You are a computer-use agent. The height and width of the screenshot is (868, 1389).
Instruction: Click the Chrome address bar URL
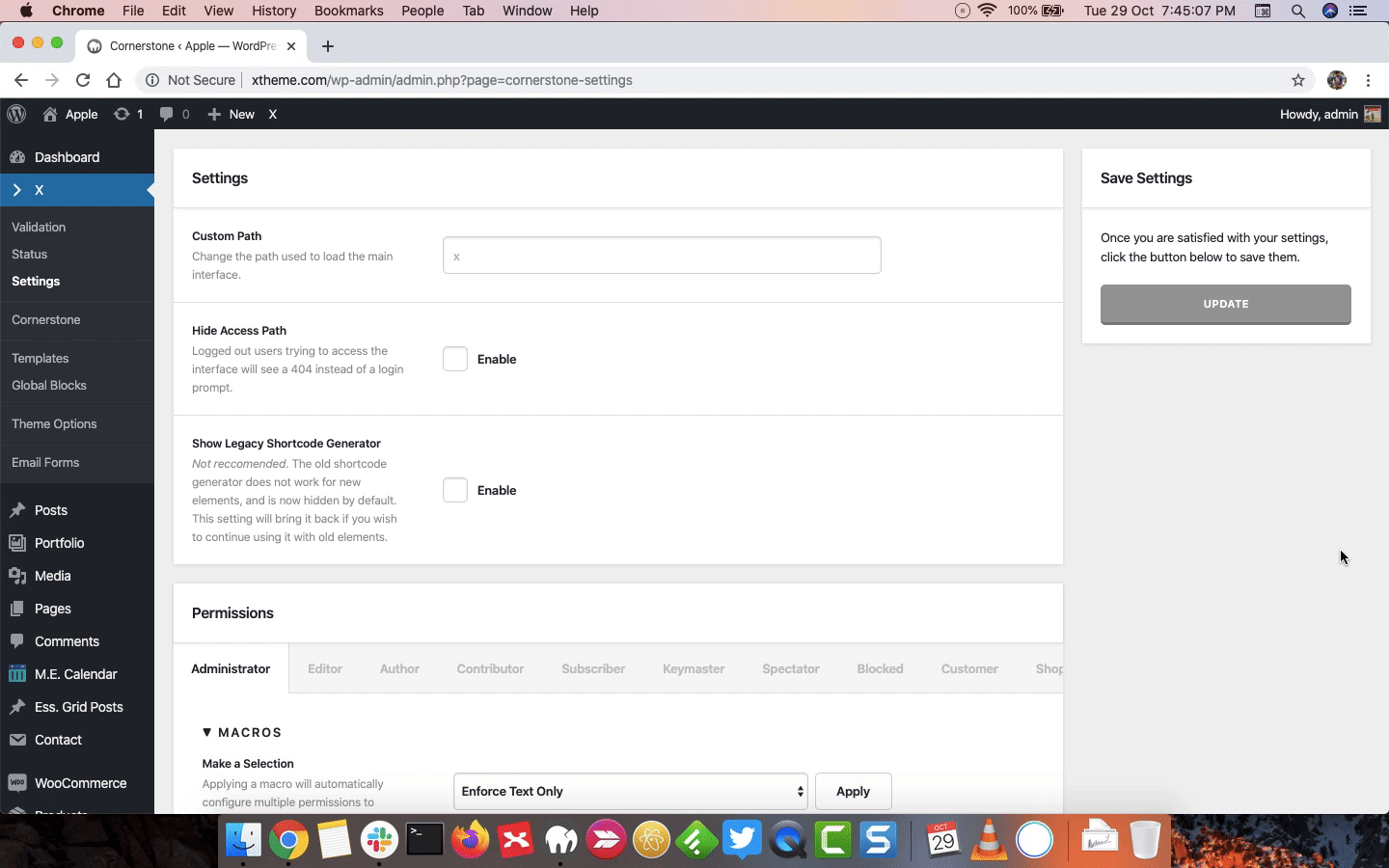(442, 80)
